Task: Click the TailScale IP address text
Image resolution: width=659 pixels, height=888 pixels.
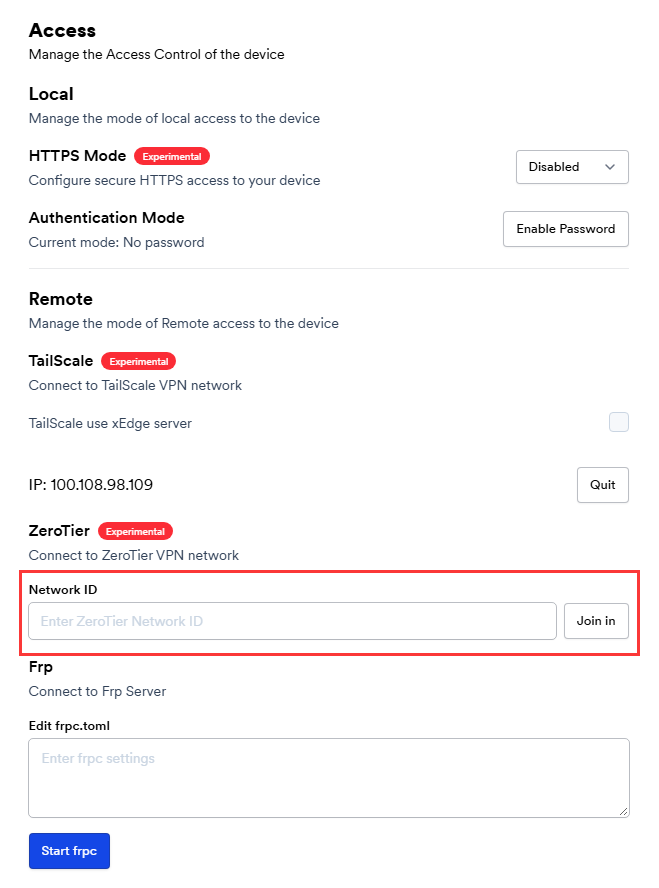Action: [91, 485]
